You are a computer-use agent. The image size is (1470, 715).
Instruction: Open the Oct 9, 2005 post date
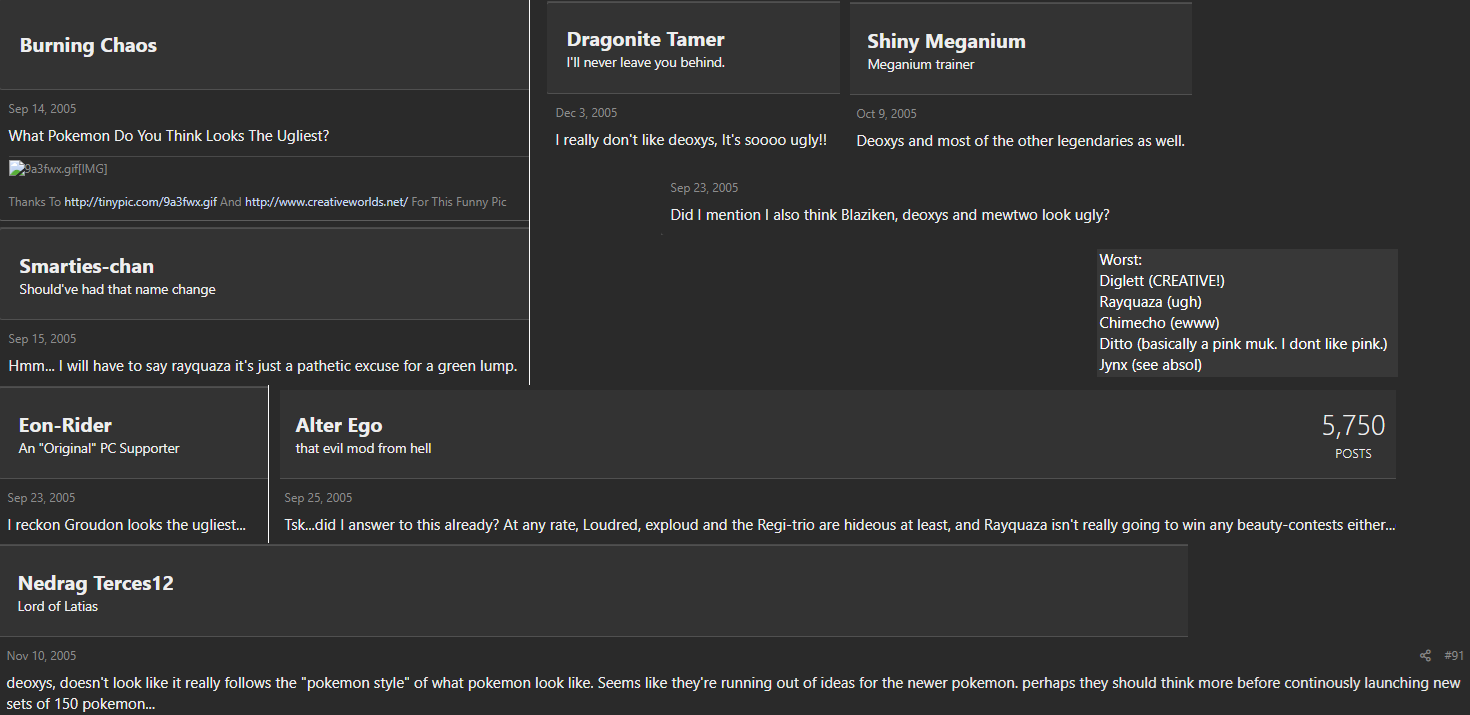(887, 114)
